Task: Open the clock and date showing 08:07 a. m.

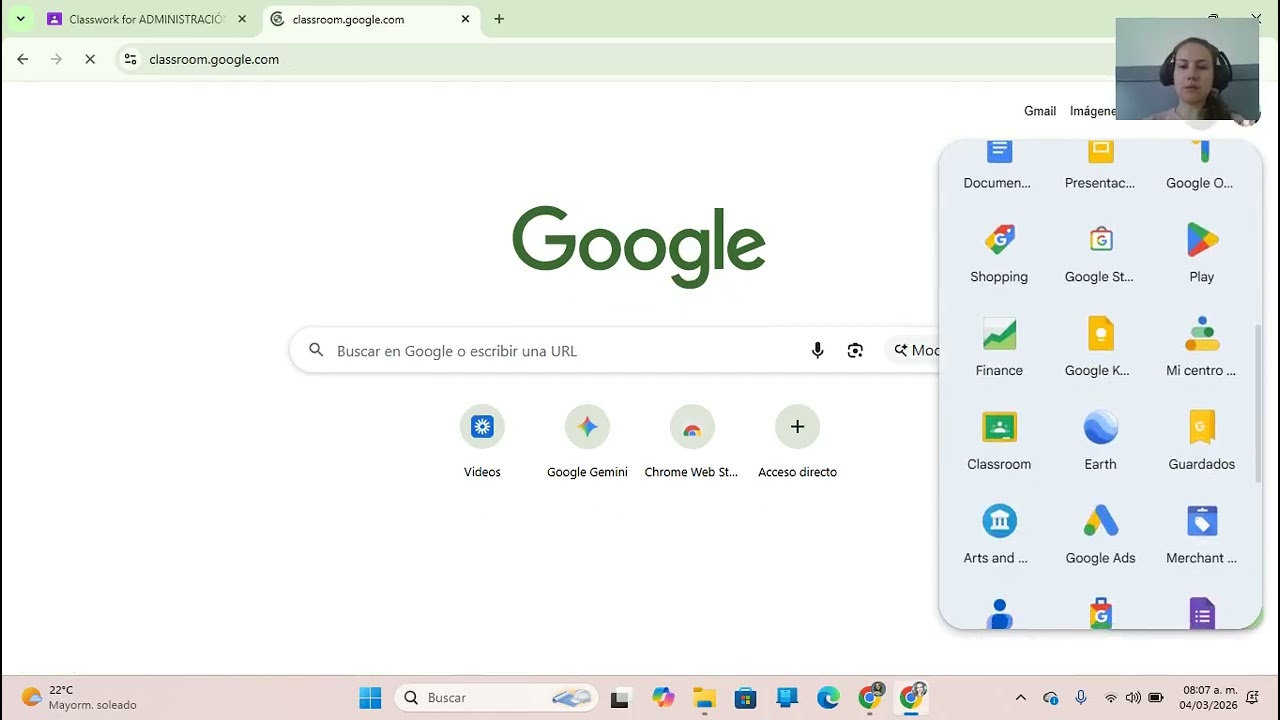Action: [1210, 698]
